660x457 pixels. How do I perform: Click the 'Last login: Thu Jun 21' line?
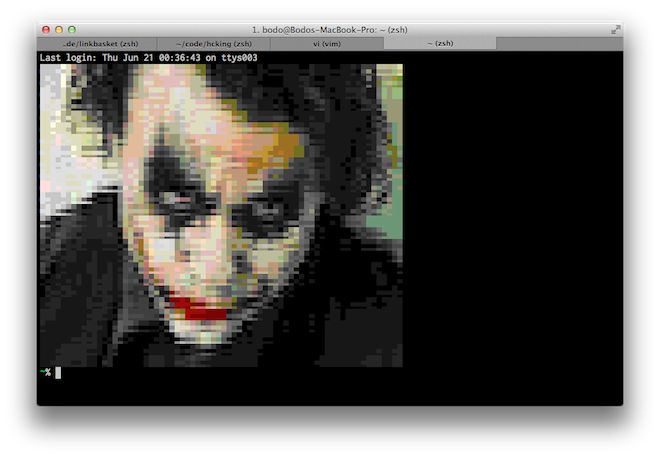coord(148,58)
